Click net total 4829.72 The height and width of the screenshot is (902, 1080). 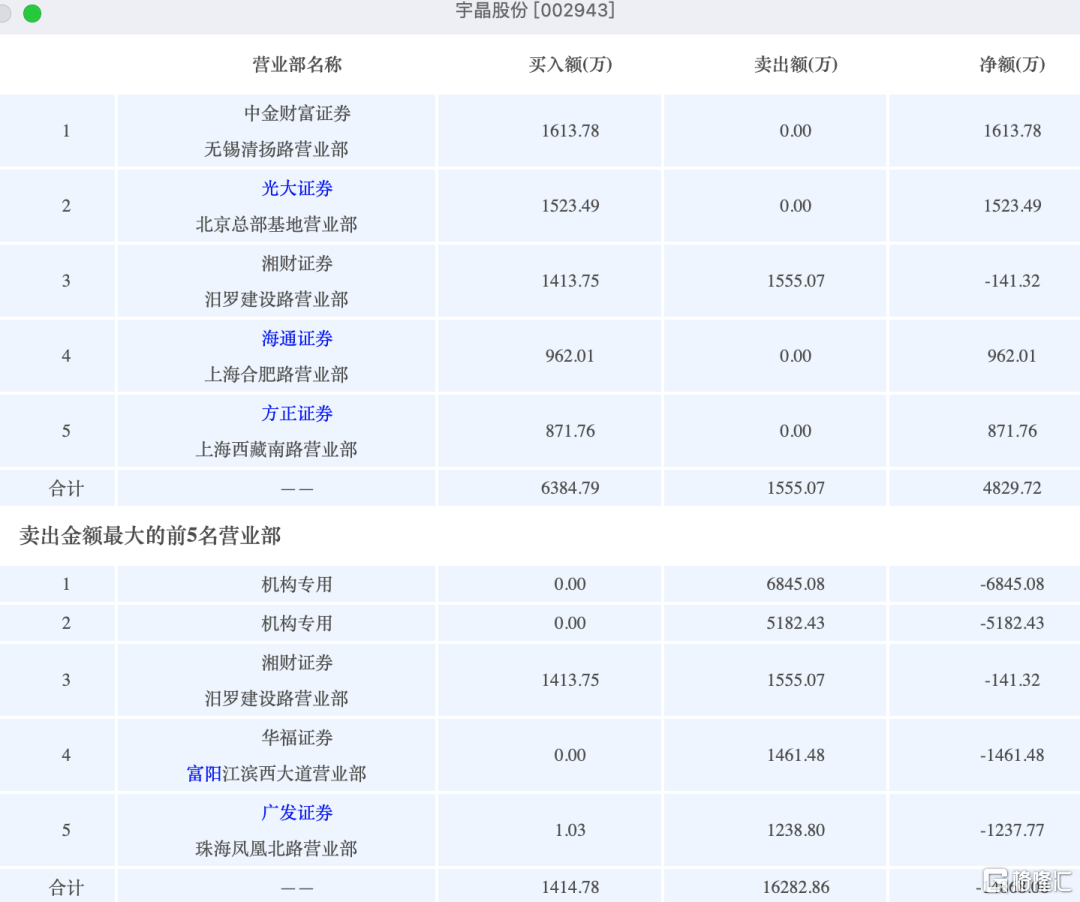1012,488
